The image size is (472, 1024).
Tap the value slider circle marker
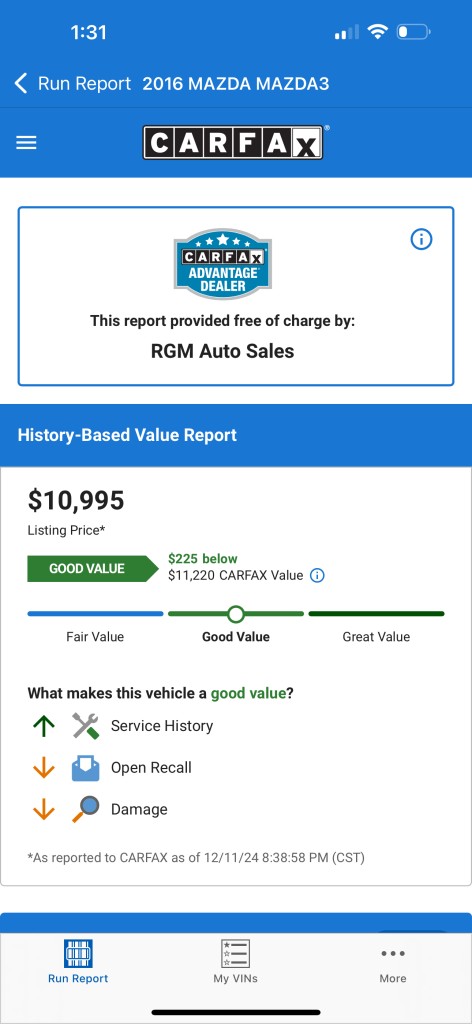236,614
